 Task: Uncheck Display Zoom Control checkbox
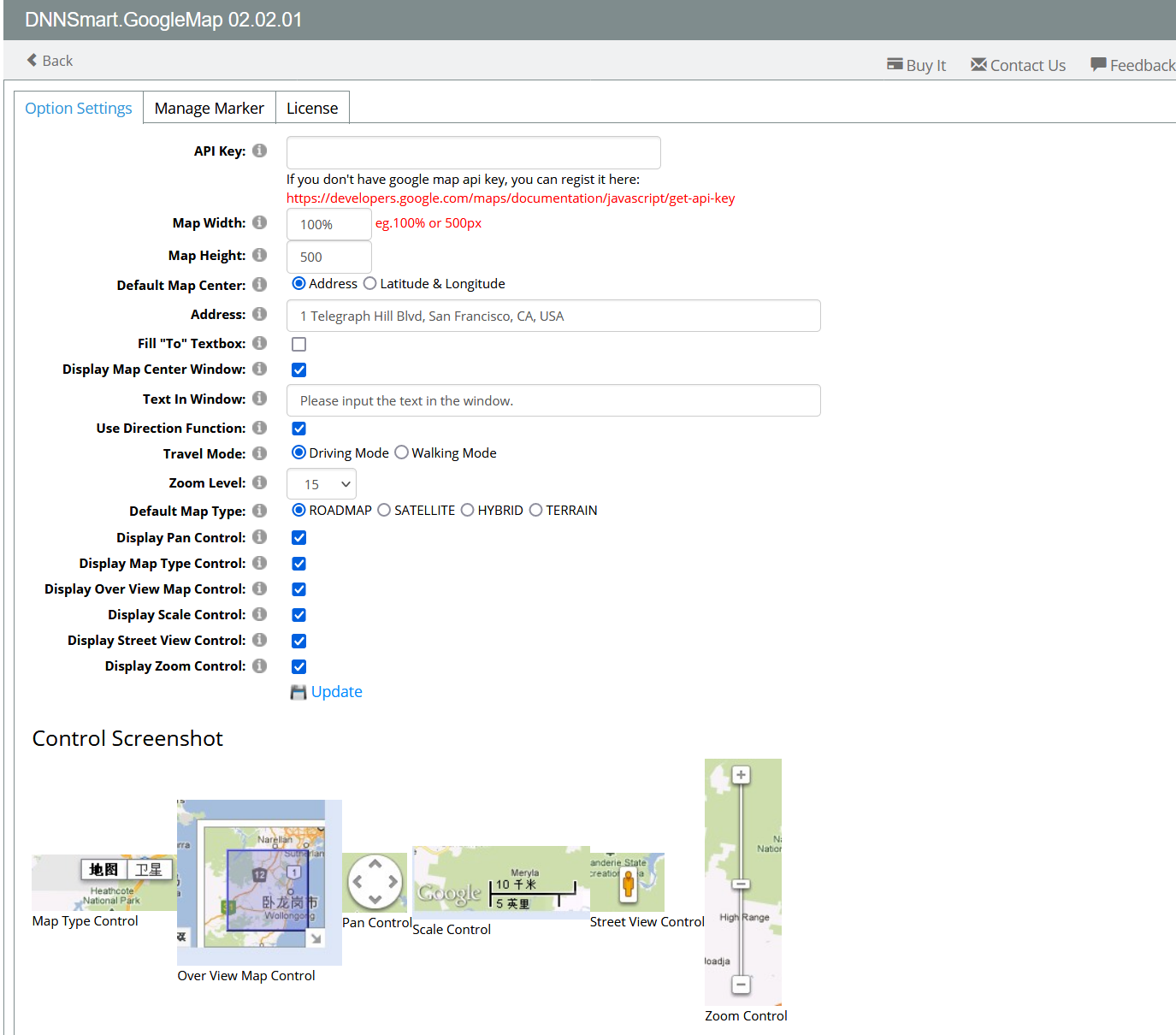(x=298, y=666)
